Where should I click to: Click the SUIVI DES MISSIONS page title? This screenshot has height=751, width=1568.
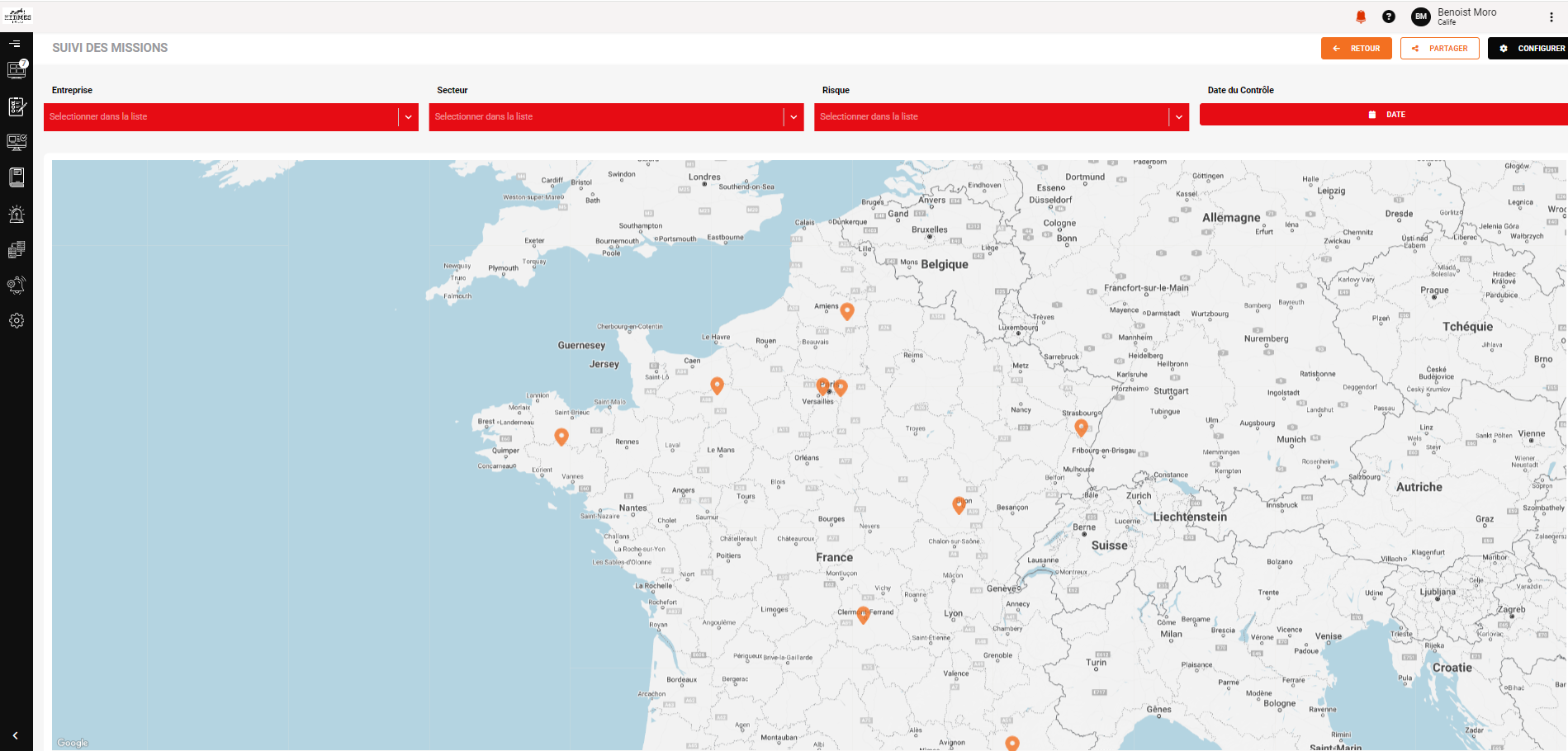click(110, 48)
